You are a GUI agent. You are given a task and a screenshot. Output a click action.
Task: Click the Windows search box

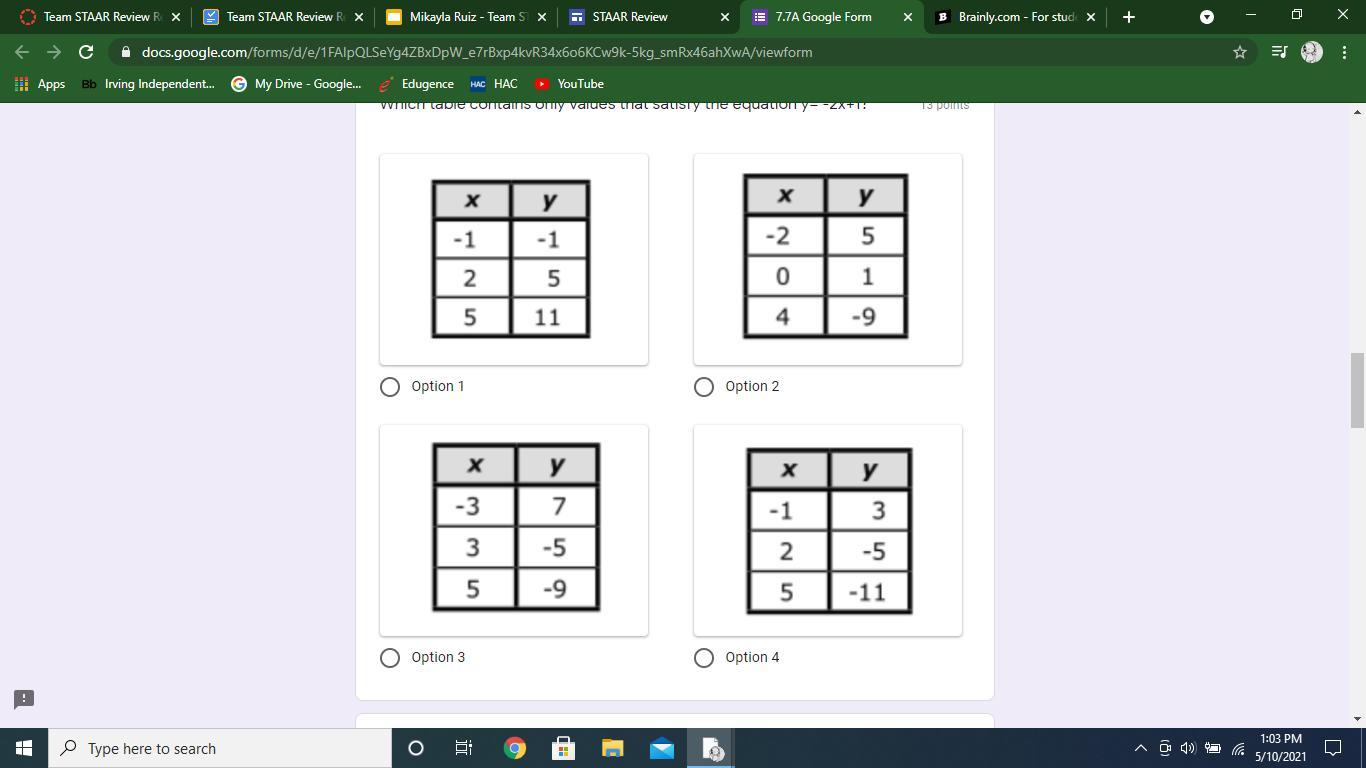(220, 748)
